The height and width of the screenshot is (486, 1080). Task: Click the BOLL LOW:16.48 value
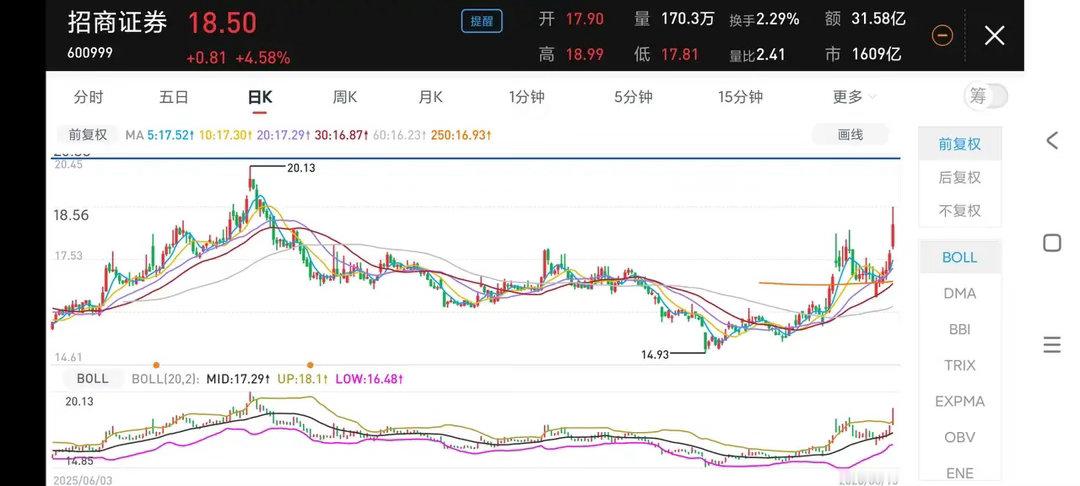tap(368, 379)
